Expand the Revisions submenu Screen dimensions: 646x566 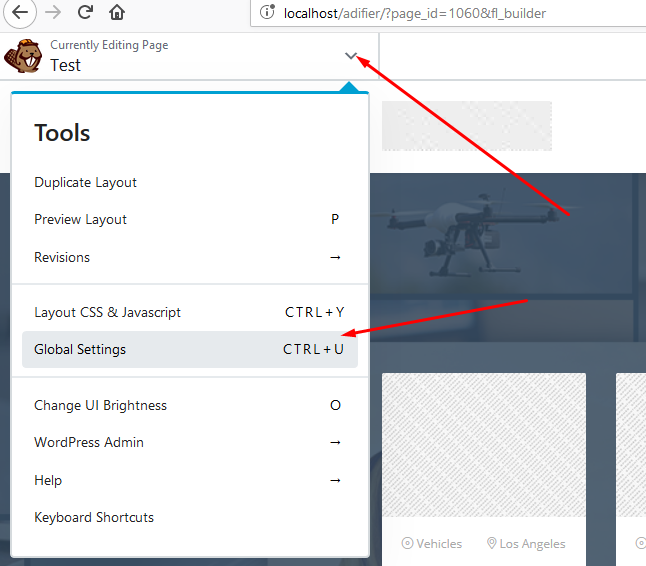tap(335, 257)
